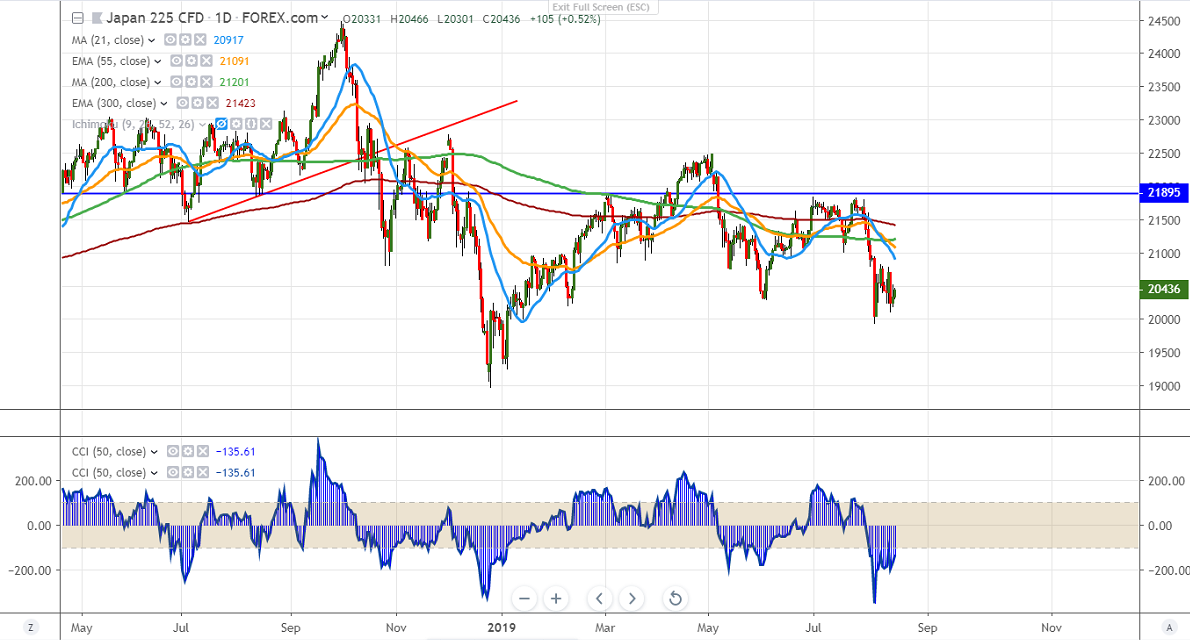Expand the second CCI (50, close) dropdown chevron

pyautogui.click(x=154, y=473)
